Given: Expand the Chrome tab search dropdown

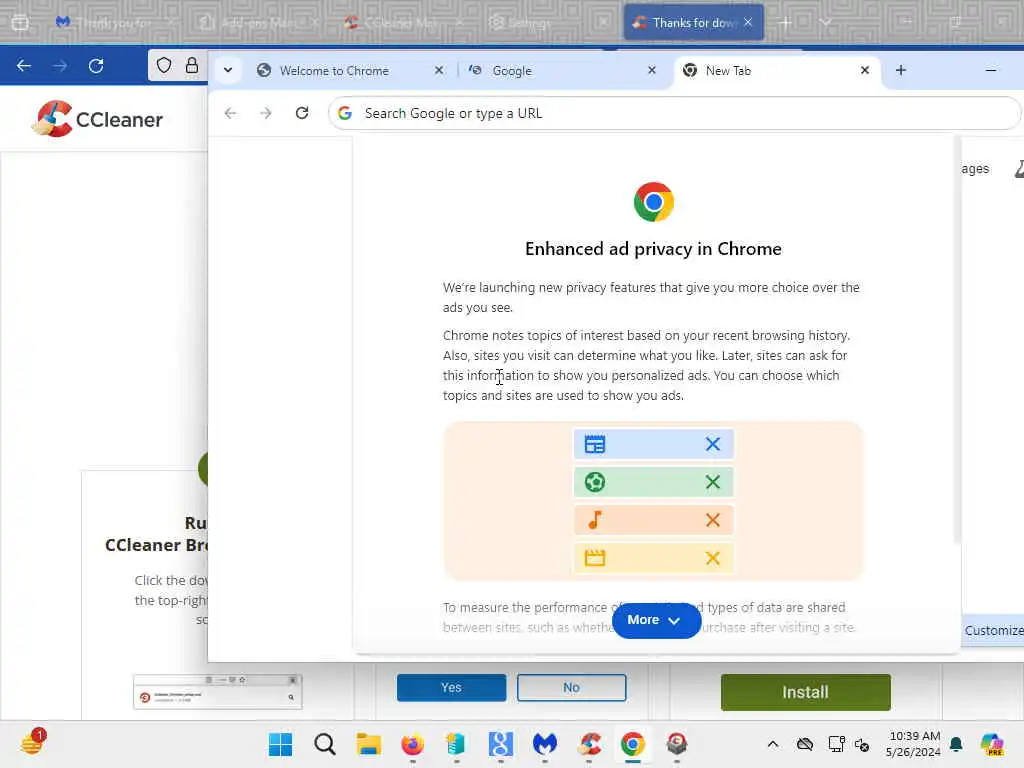Looking at the screenshot, I should 228,70.
